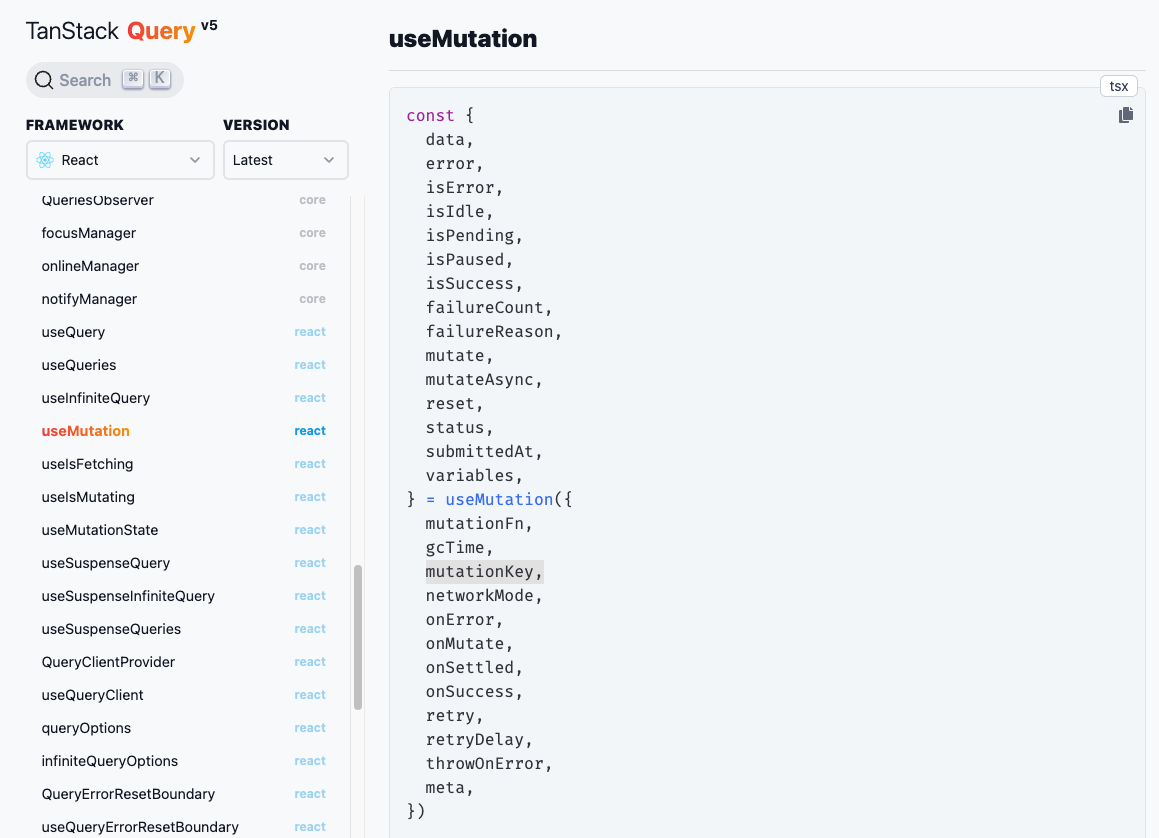Open the QueriesObserver docs page
Image resolution: width=1159 pixels, height=838 pixels.
[x=98, y=200]
